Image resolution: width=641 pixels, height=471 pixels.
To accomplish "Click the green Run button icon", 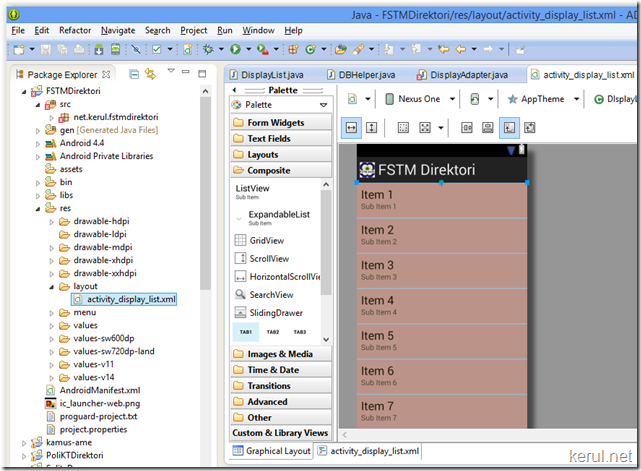I will [x=235, y=49].
